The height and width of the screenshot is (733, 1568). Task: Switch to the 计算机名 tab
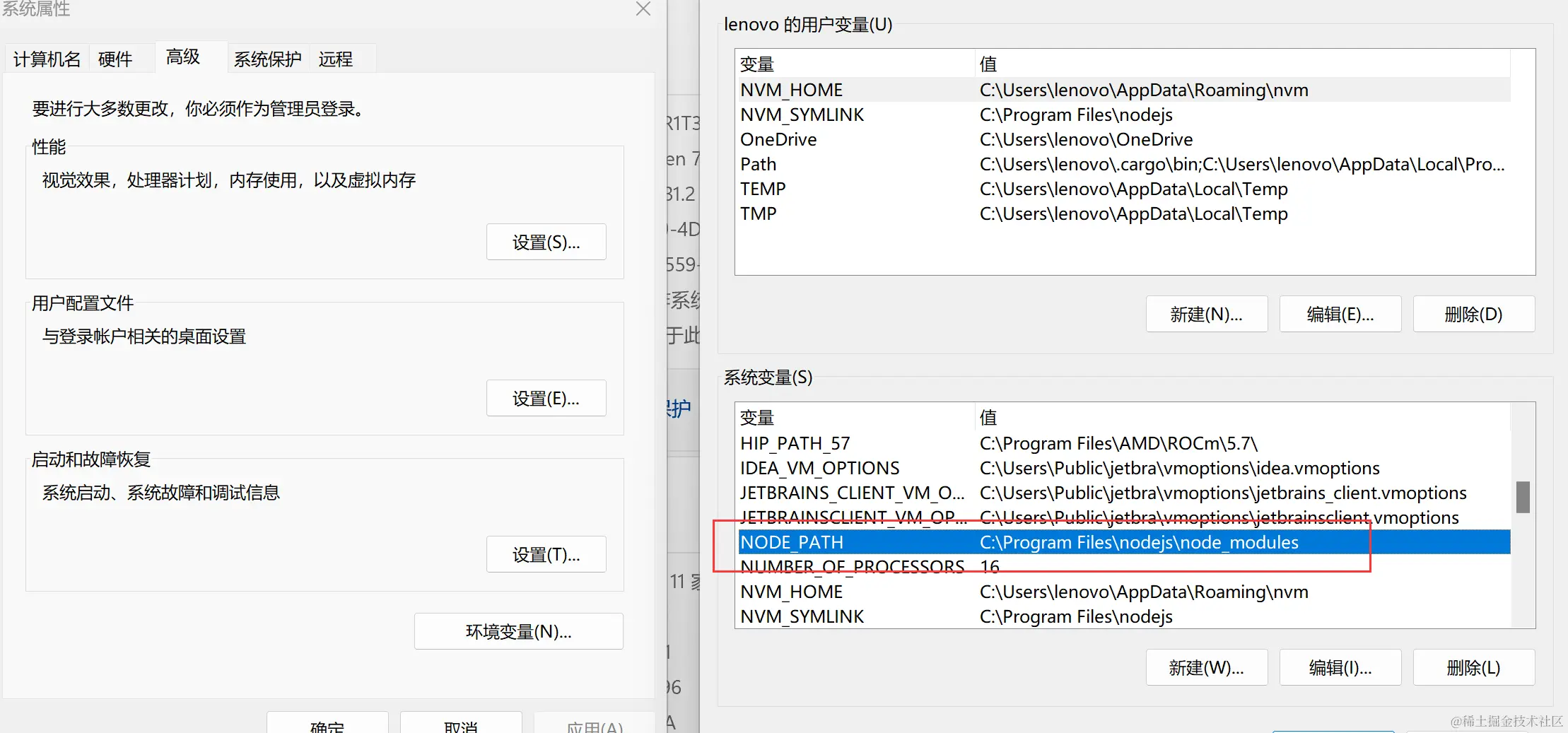pos(47,59)
